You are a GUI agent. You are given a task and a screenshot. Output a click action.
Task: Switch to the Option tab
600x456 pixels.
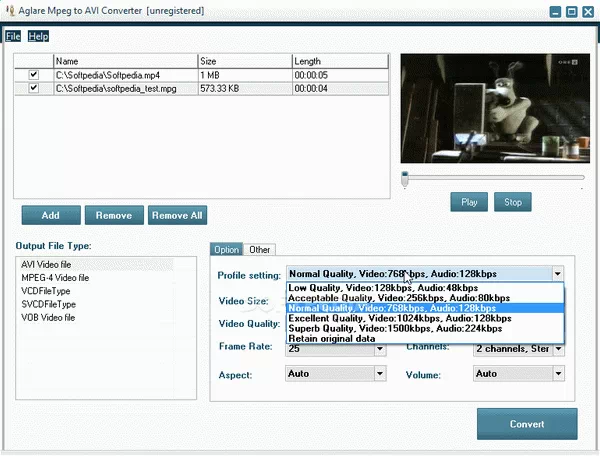[226, 249]
